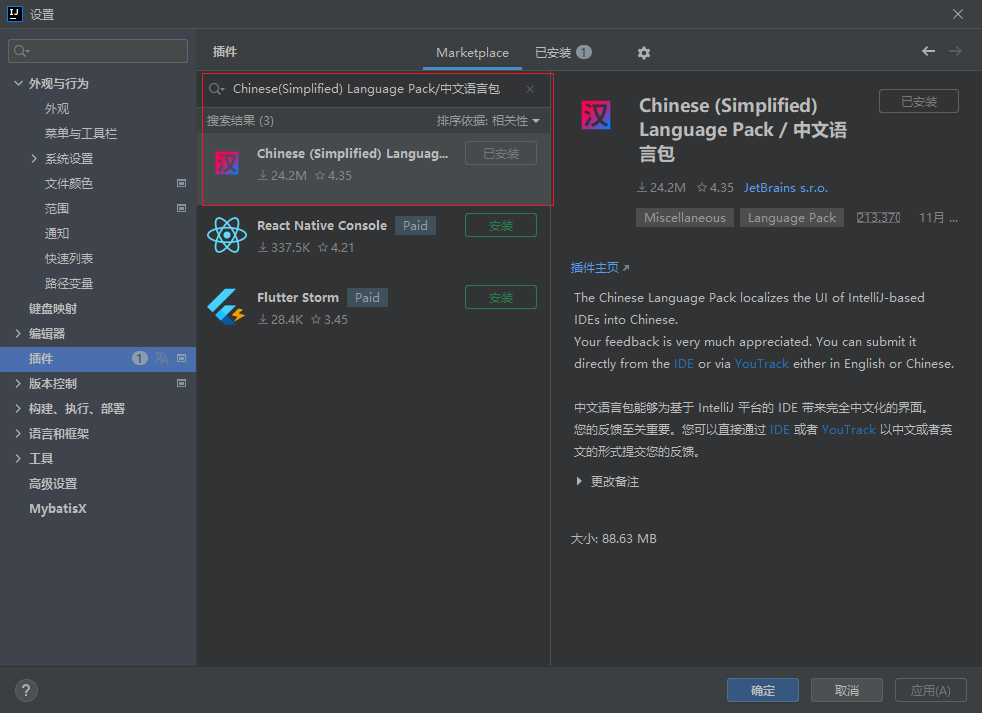Expand the 更改备注 change notes section
982x713 pixels.
(x=579, y=481)
